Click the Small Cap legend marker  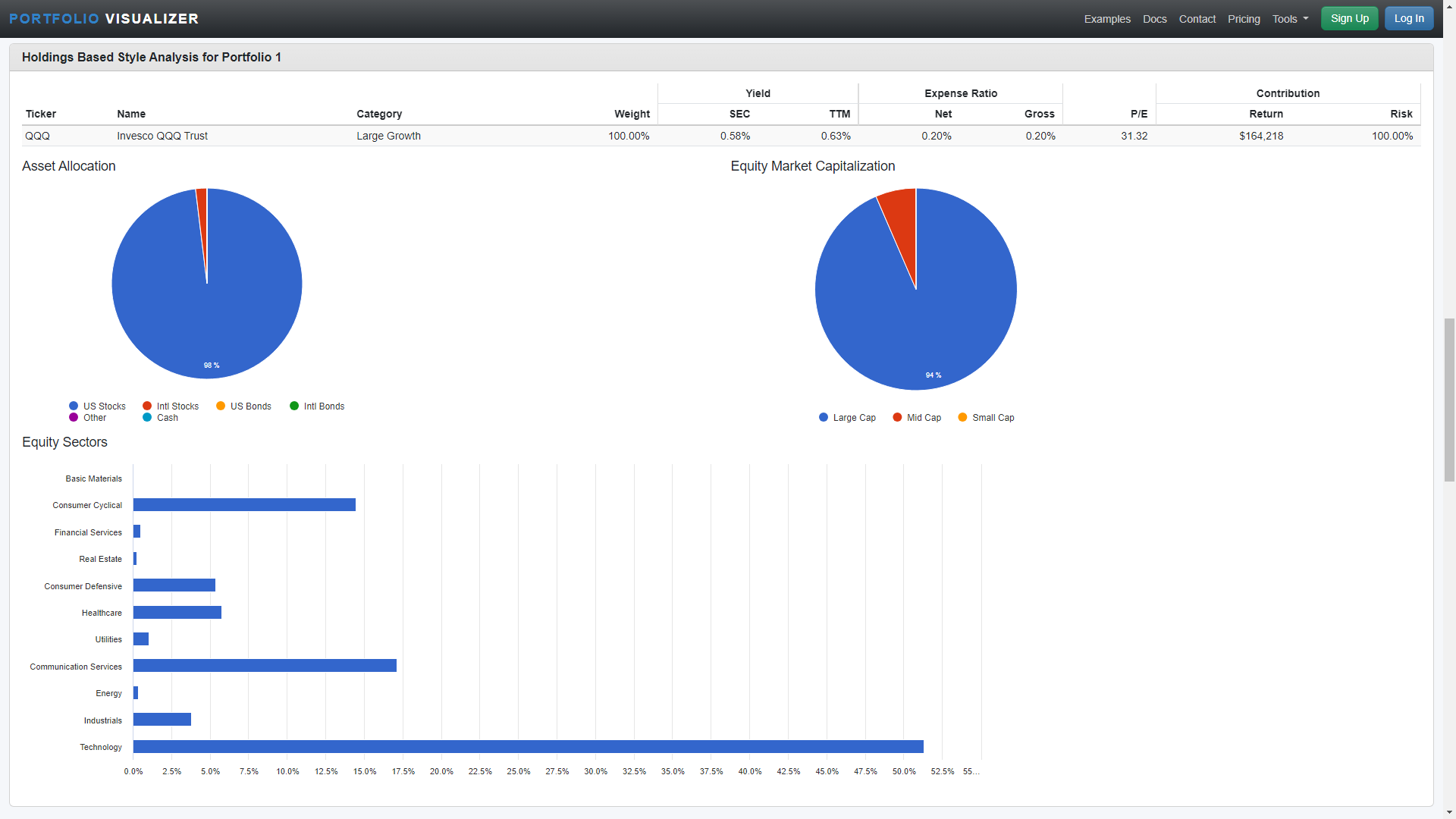coord(962,418)
